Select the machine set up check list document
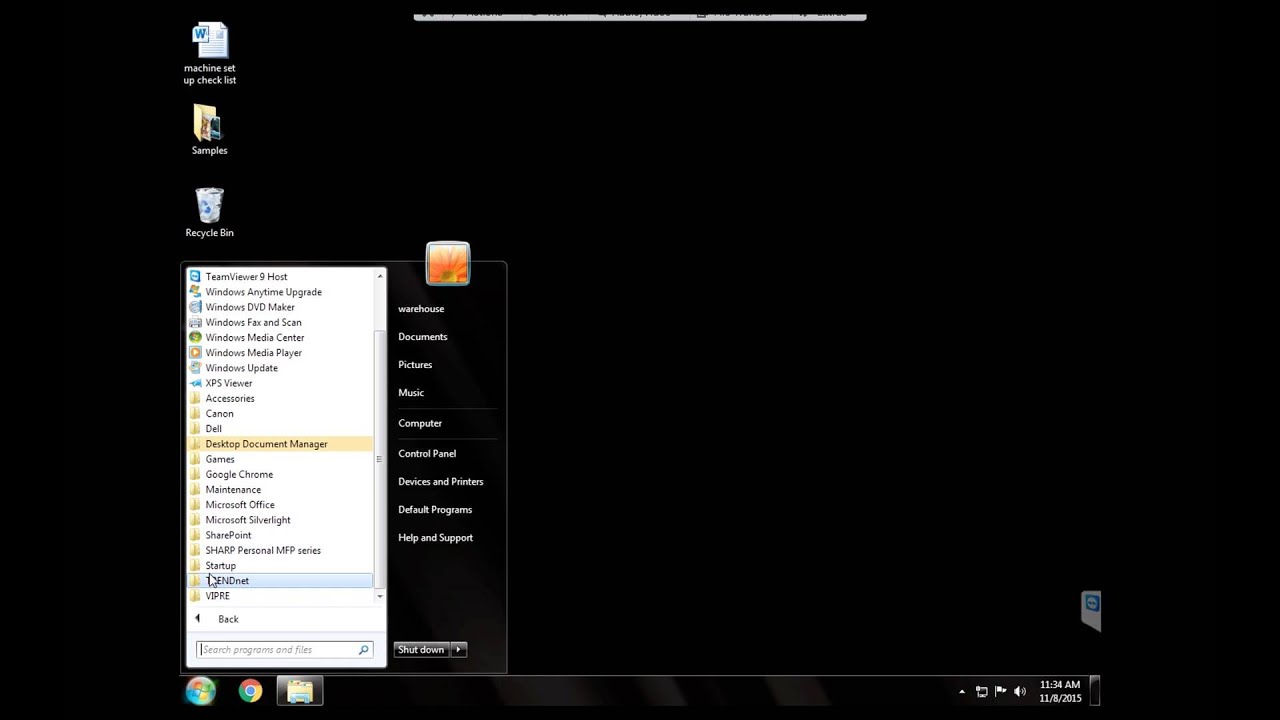This screenshot has height=720, width=1280. tap(210, 54)
